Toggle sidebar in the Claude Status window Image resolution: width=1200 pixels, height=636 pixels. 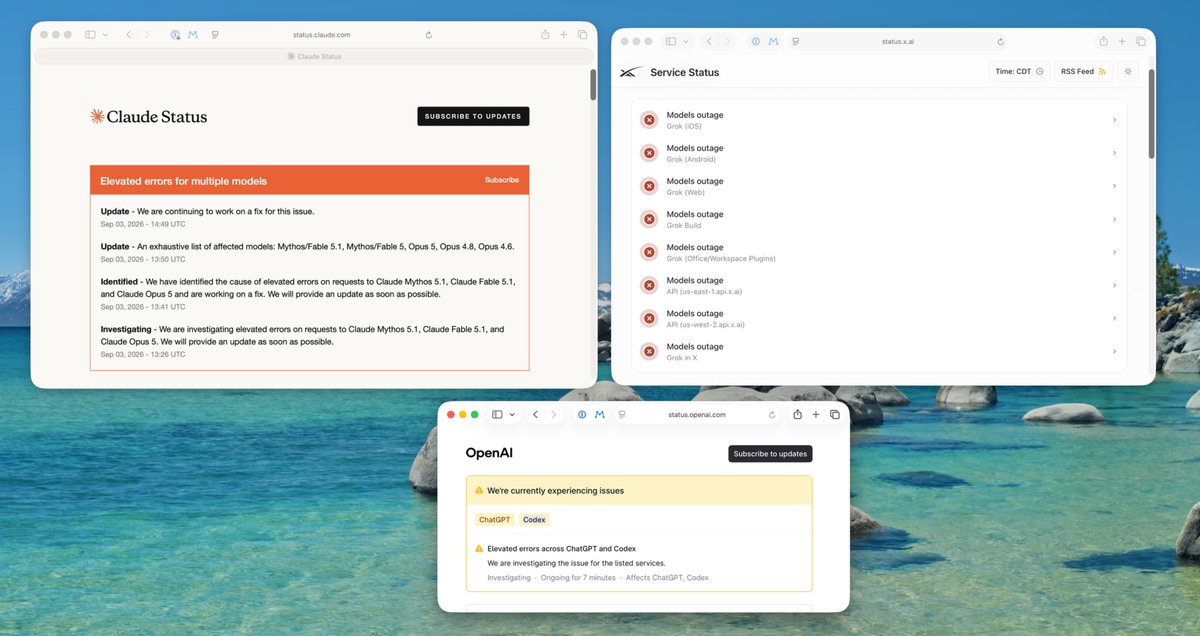point(90,34)
